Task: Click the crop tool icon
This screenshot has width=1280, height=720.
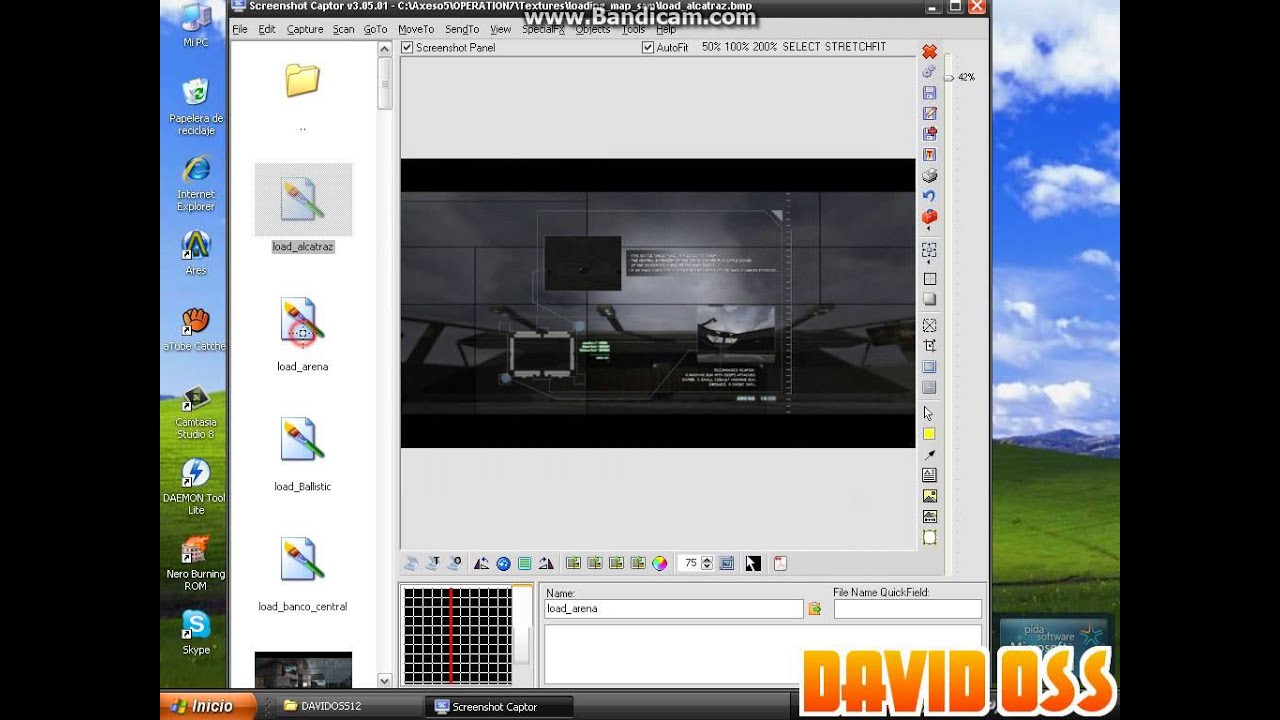Action: click(x=929, y=346)
